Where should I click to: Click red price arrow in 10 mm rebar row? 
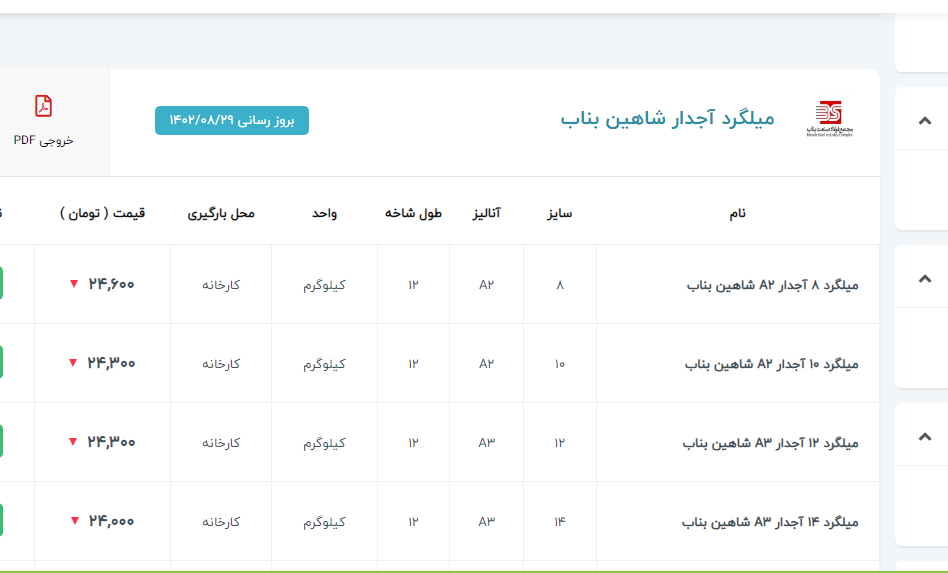(73, 363)
